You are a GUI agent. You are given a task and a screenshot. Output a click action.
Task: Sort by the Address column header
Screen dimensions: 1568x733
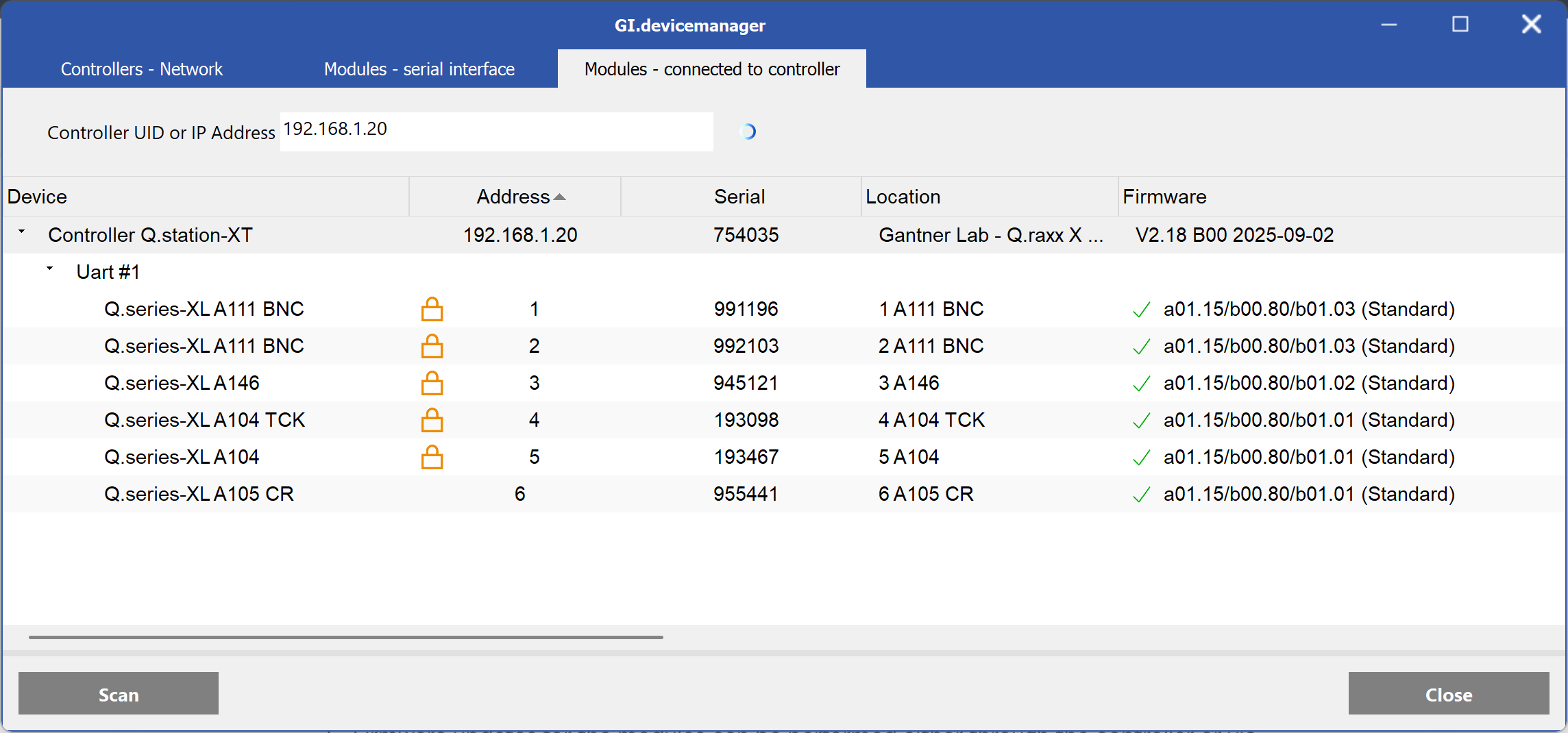514,197
